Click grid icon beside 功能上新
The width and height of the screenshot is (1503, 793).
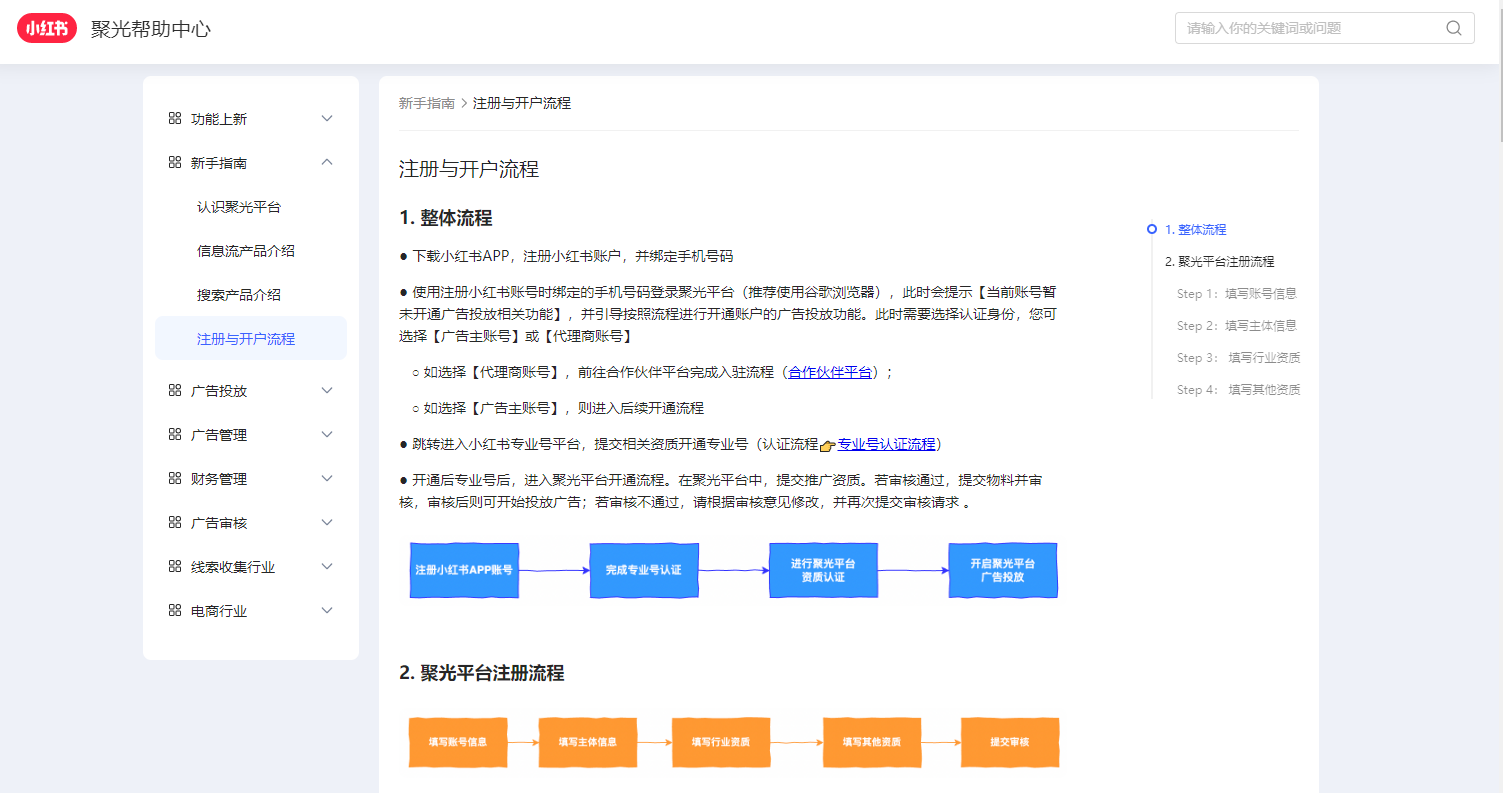pyautogui.click(x=175, y=119)
